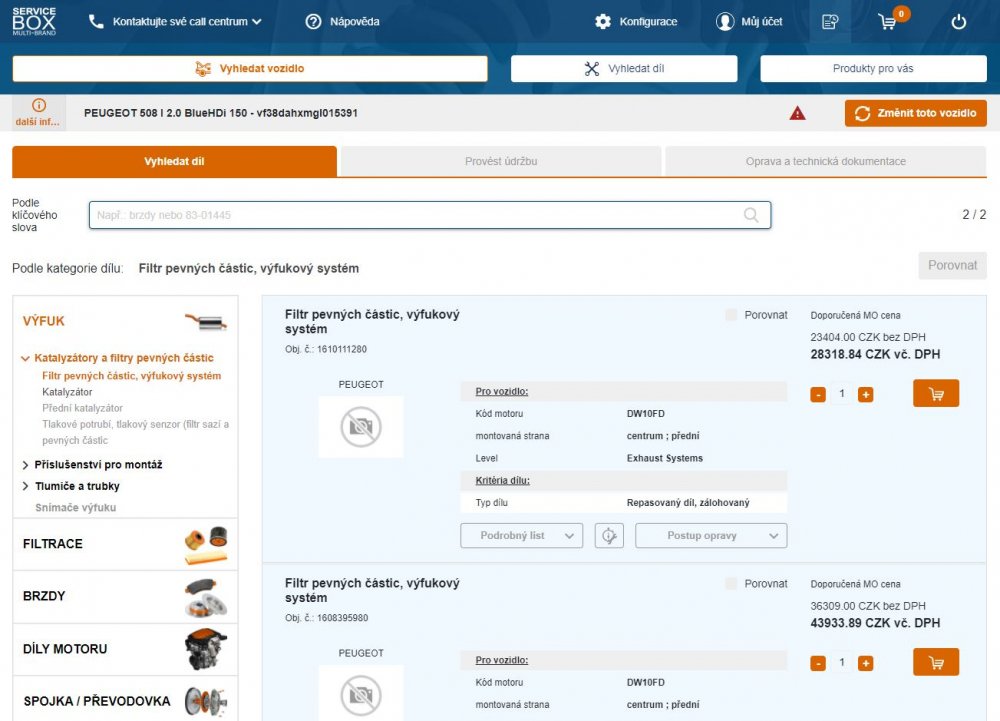Select Katalyzátor tree item
The image size is (1000, 721).
(67, 392)
